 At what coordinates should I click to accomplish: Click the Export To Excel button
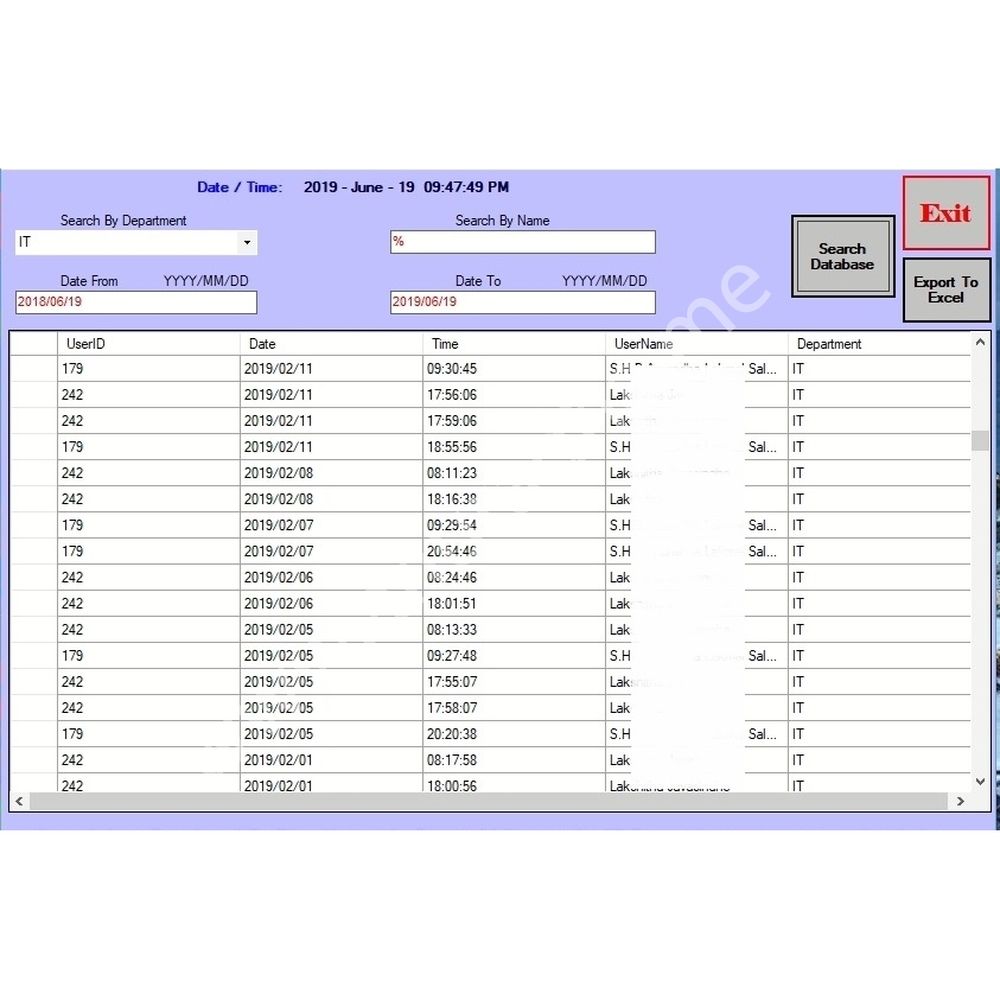tap(945, 290)
